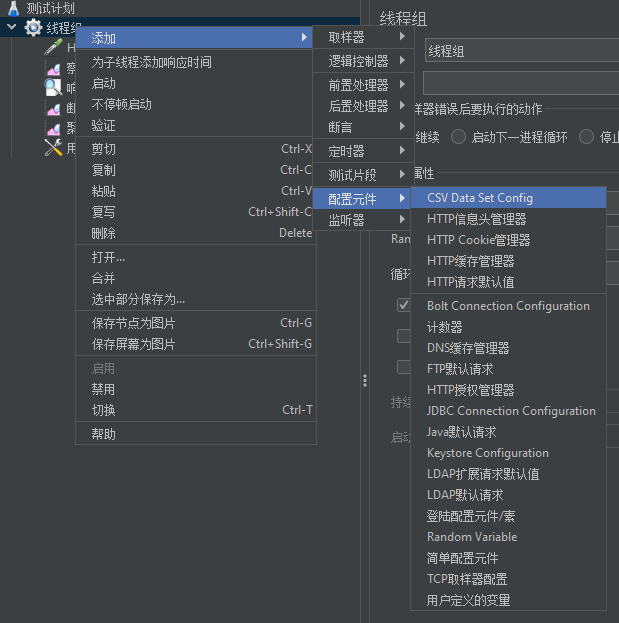Click 保存屏幕为图片

(x=195, y=344)
